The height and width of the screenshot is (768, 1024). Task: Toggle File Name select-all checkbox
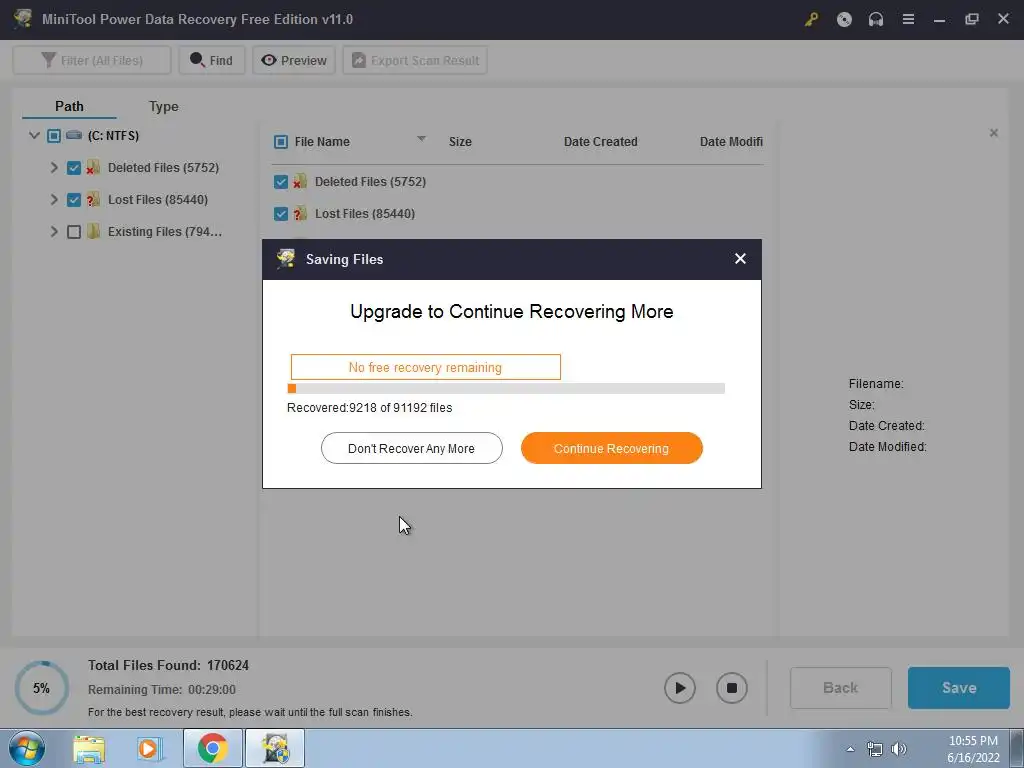(x=281, y=142)
